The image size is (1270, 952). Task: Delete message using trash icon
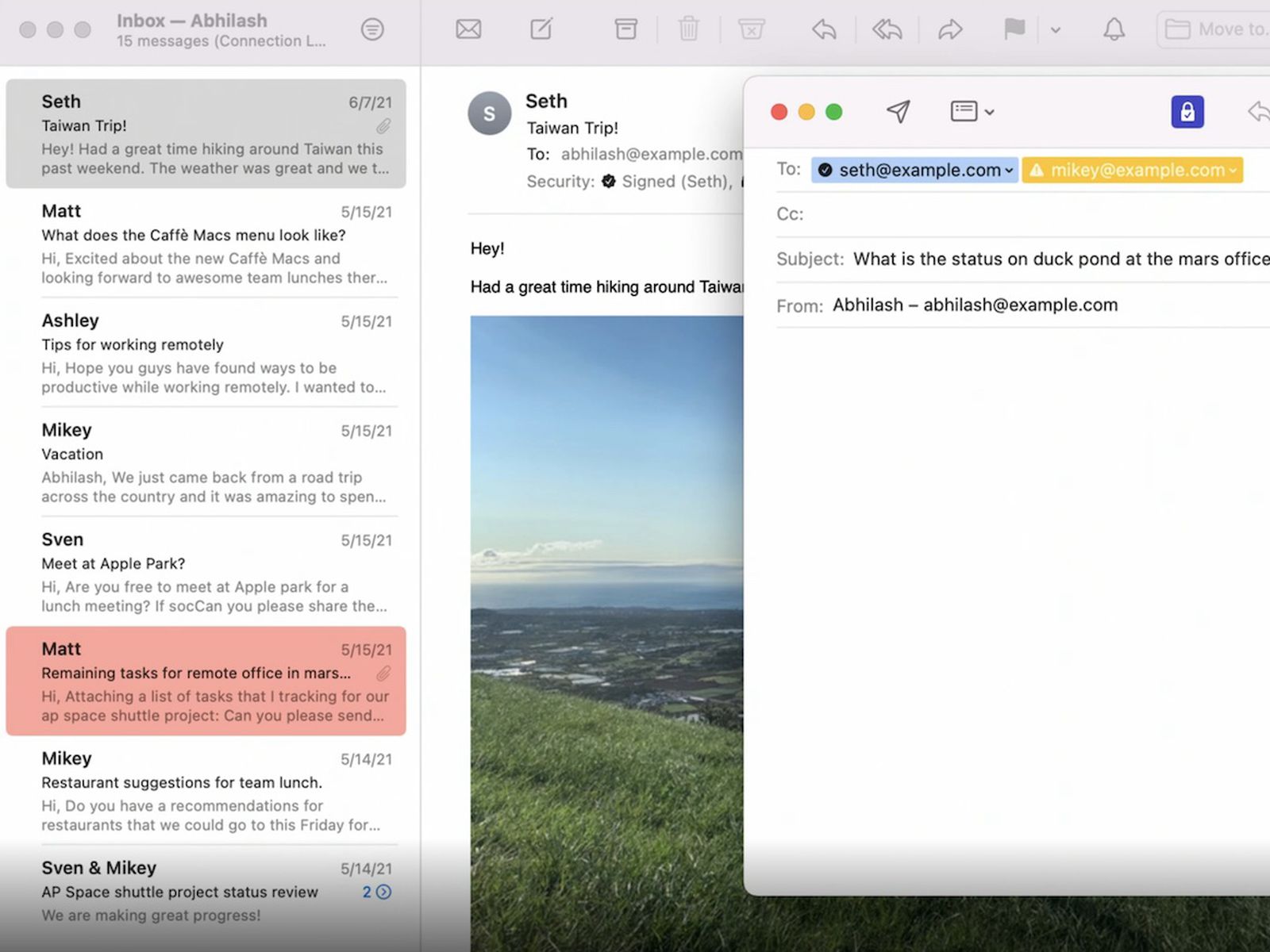[x=688, y=30]
